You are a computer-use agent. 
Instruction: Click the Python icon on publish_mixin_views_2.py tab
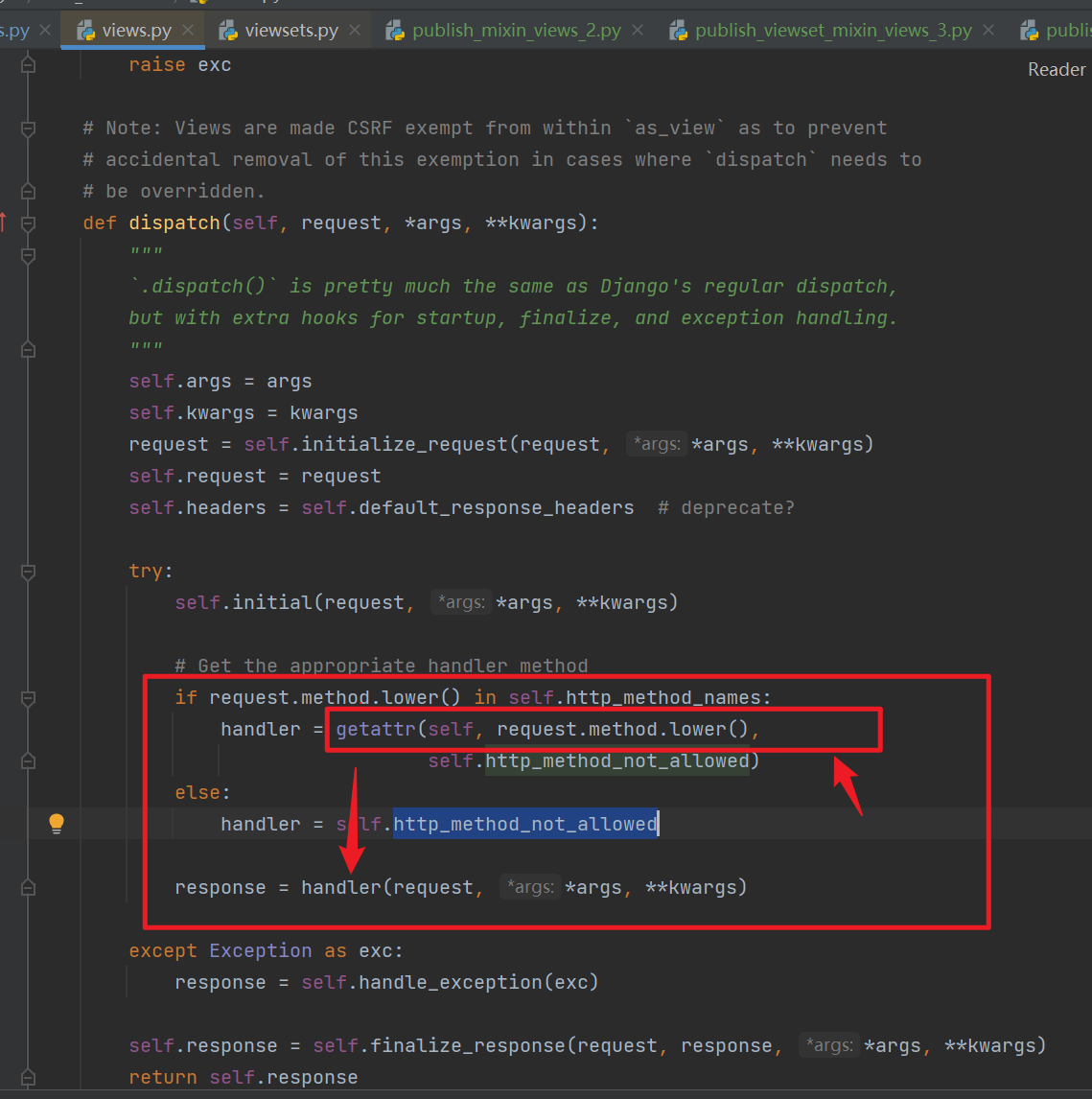[395, 30]
